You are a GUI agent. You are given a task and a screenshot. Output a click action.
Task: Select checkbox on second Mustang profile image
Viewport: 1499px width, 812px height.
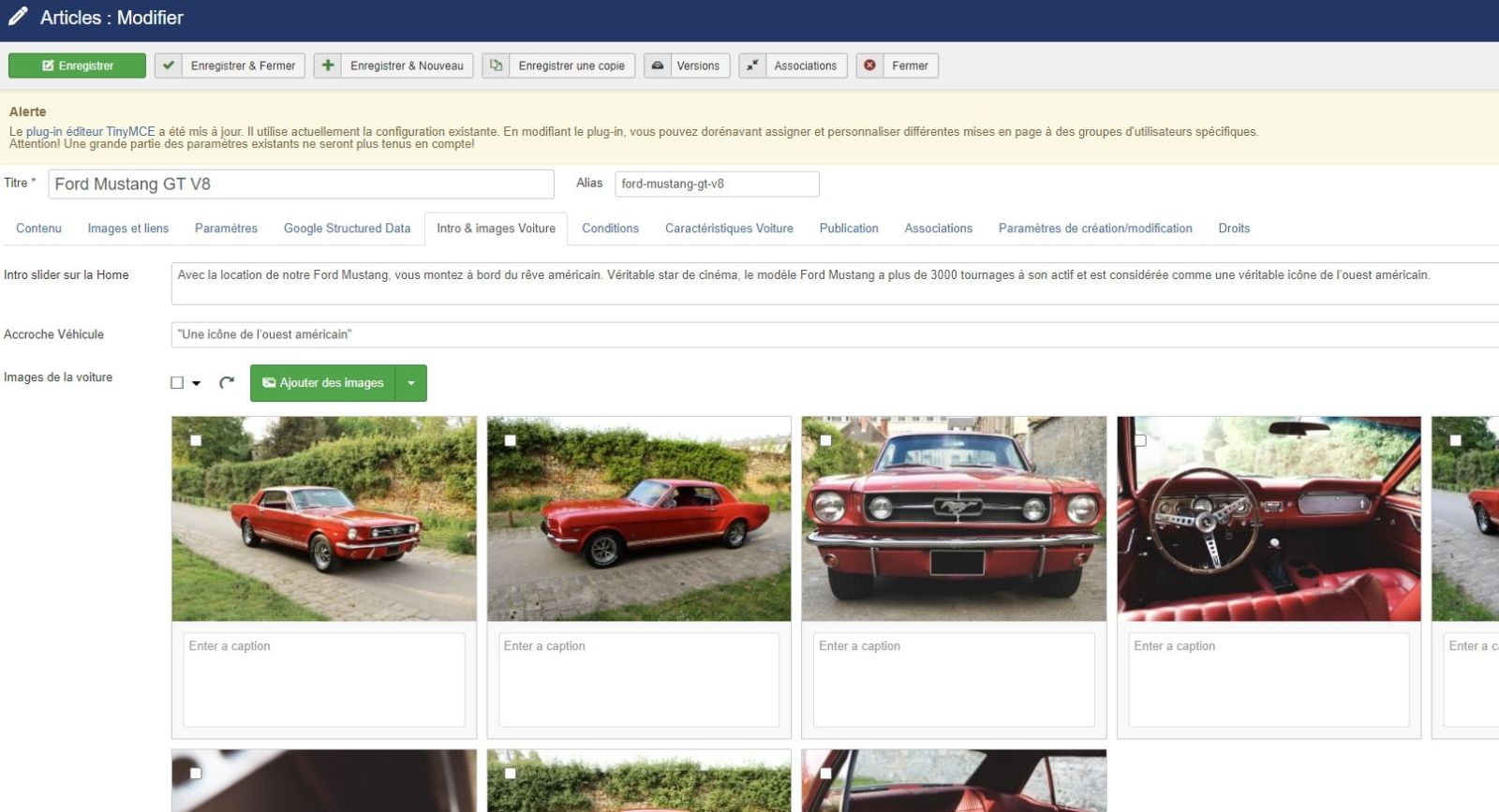coord(511,440)
